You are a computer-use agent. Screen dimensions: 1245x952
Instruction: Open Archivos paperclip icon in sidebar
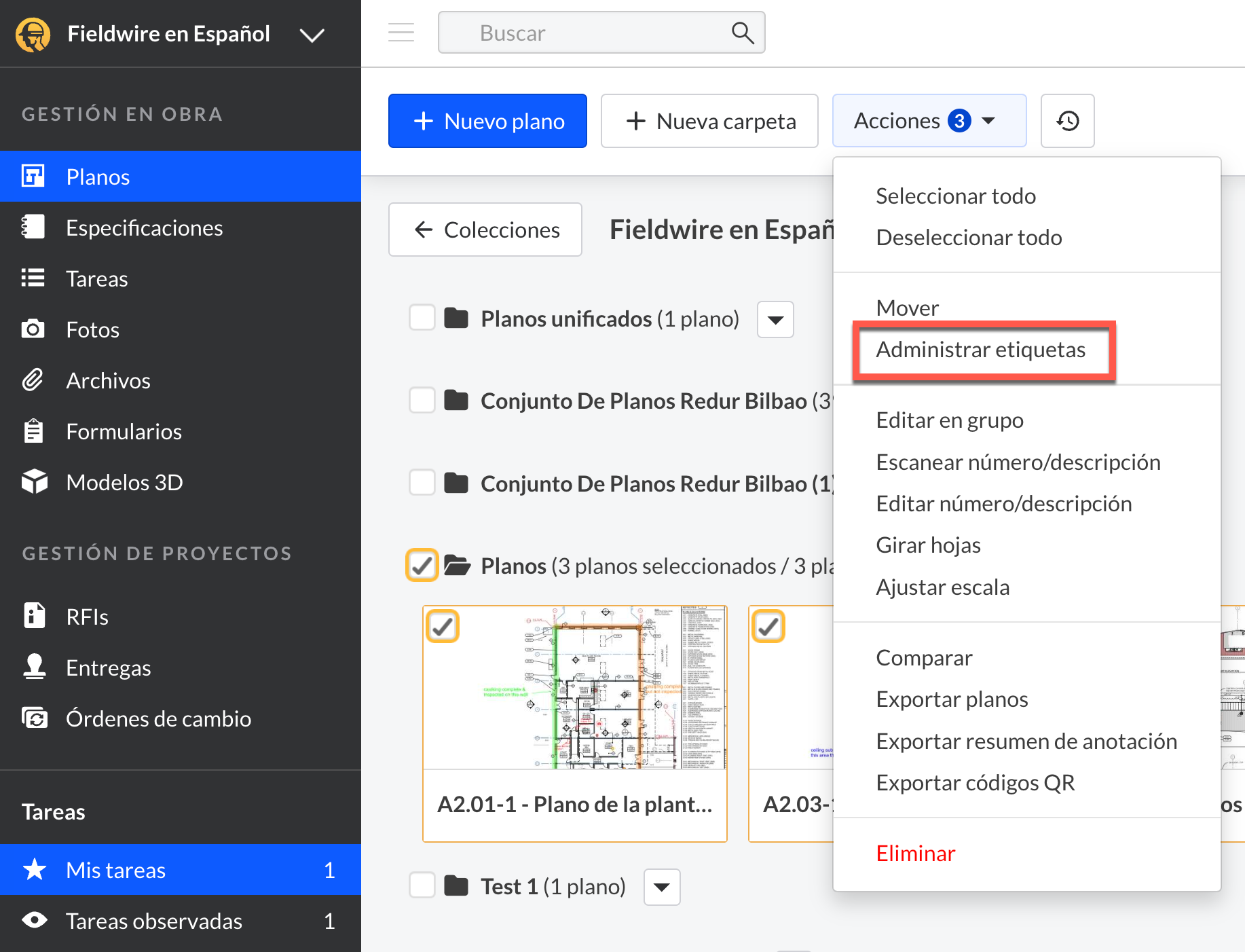pyautogui.click(x=33, y=380)
